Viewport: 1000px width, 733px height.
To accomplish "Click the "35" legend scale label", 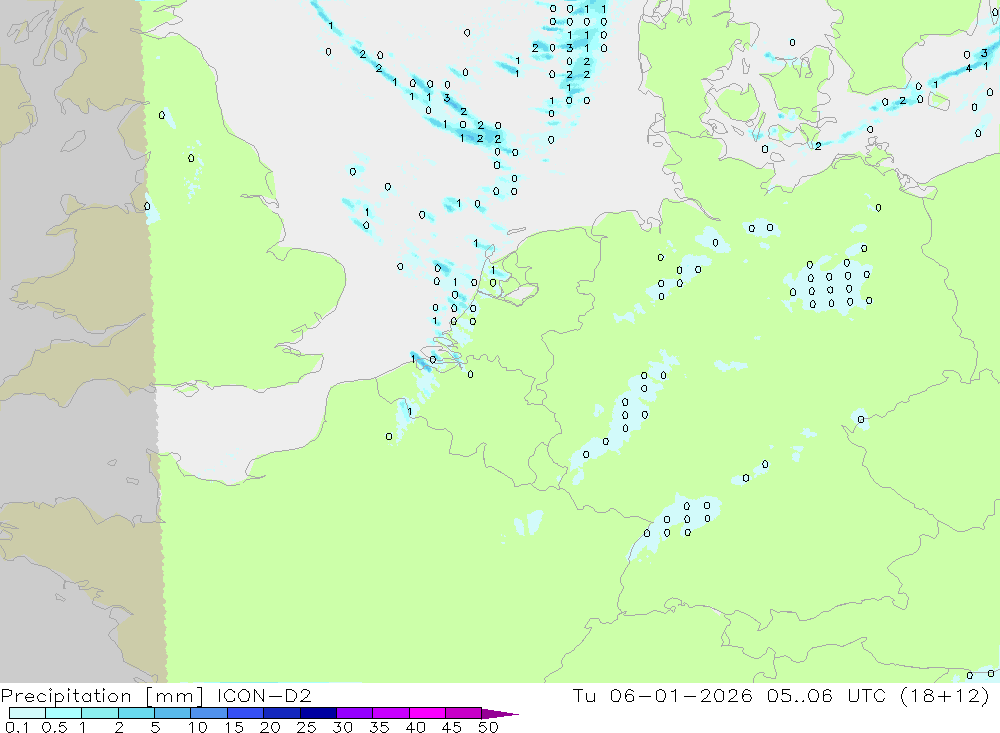I will (379, 727).
